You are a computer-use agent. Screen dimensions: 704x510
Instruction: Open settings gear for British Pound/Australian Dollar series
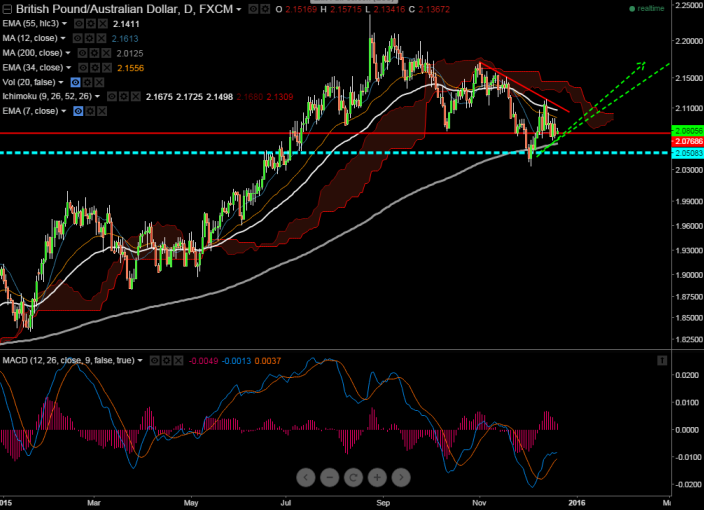click(265, 9)
